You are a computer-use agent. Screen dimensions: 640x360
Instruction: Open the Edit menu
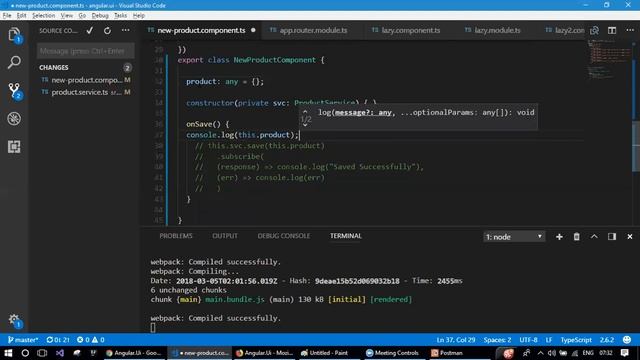pos(21,16)
